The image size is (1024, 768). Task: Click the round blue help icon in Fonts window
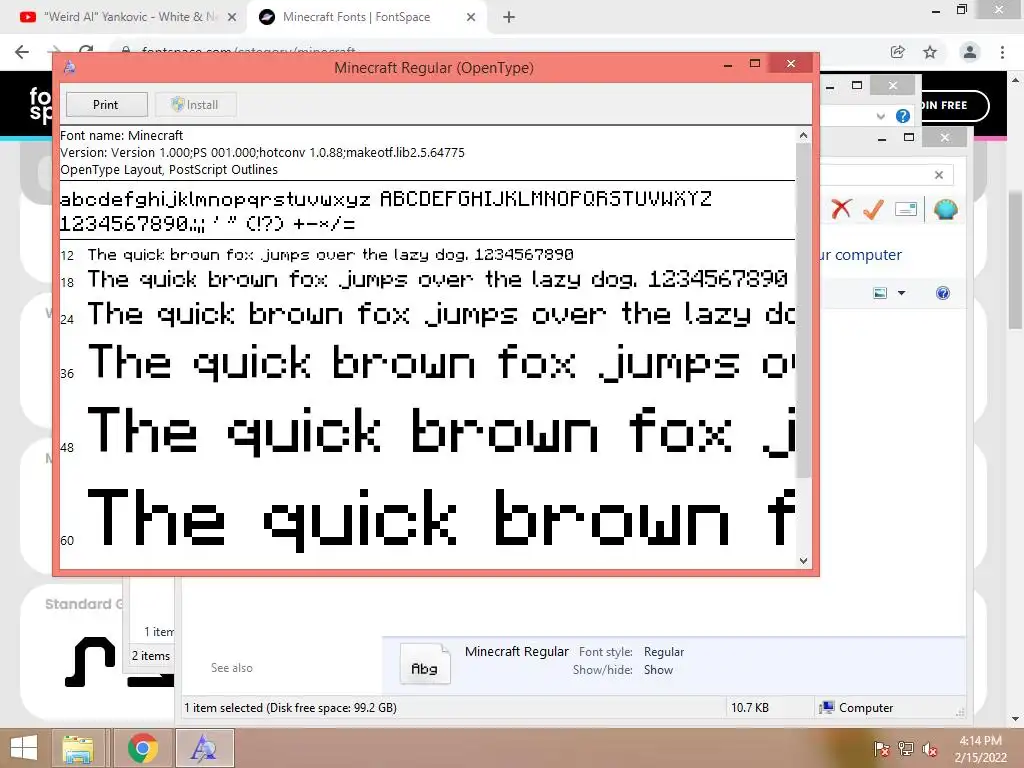click(x=942, y=293)
